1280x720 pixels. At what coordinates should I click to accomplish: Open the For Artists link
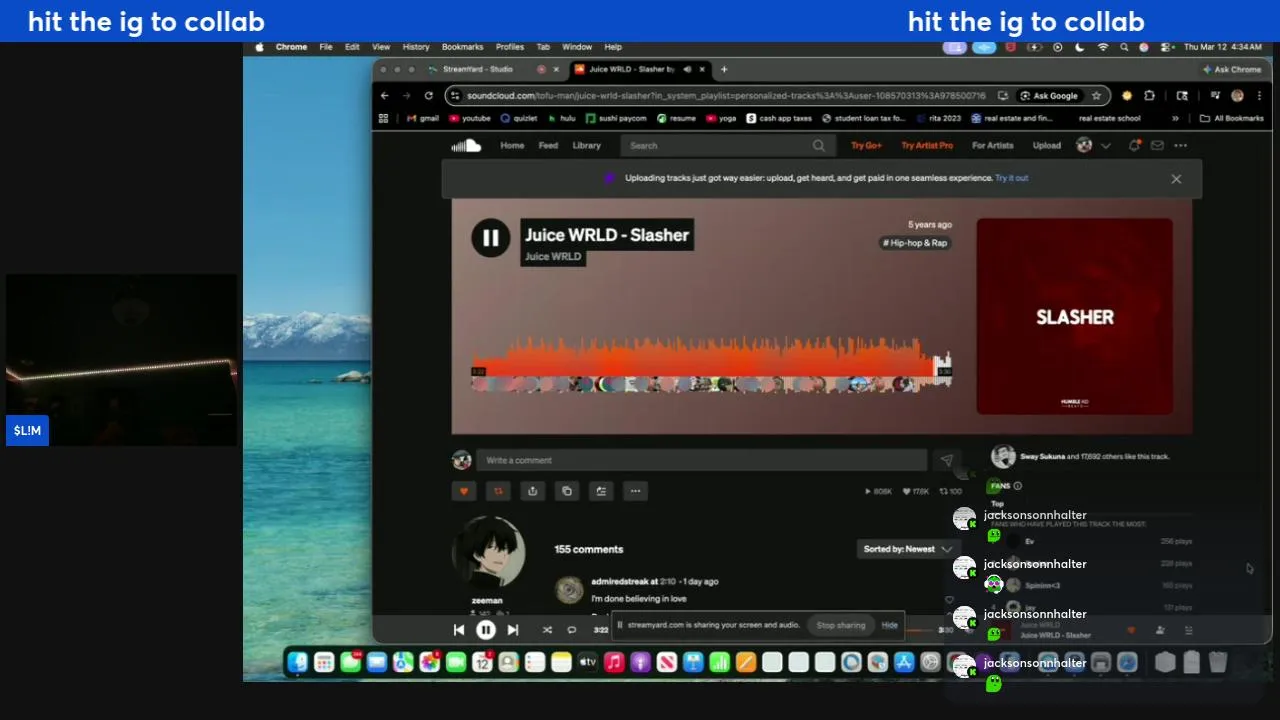992,146
